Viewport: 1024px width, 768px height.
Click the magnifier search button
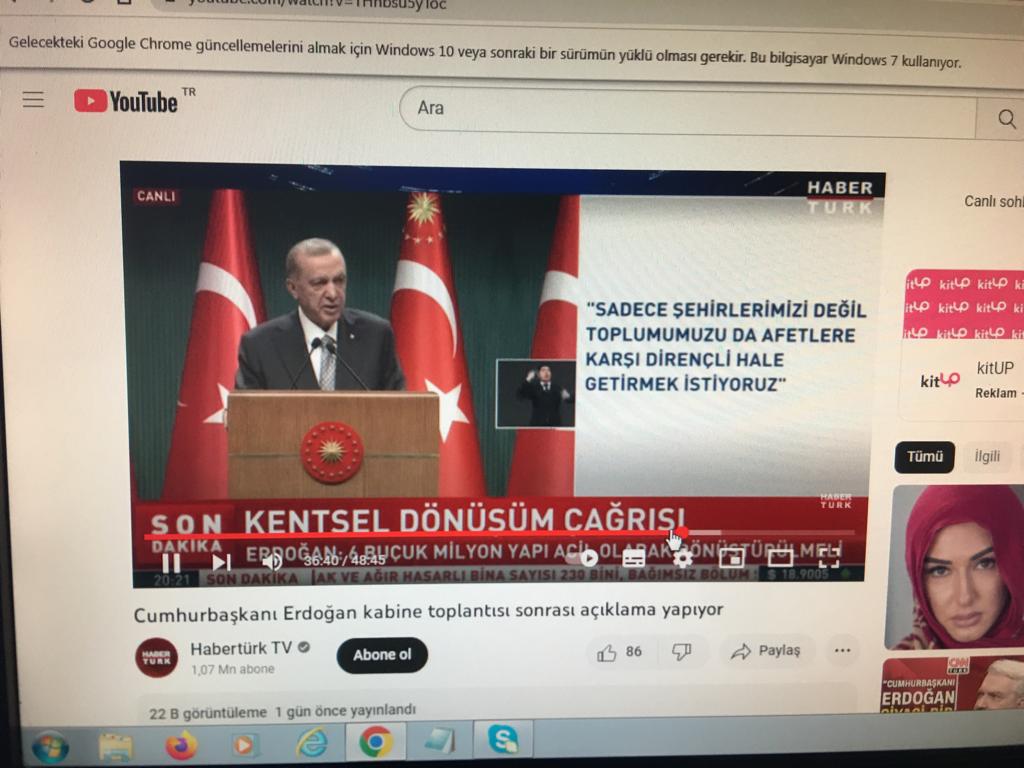[1006, 119]
